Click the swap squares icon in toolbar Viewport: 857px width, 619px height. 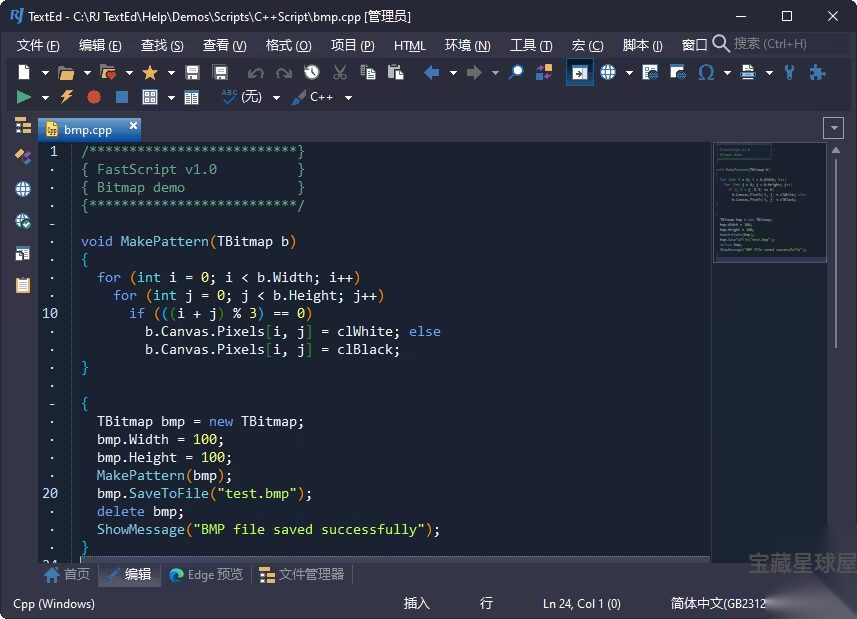(544, 72)
